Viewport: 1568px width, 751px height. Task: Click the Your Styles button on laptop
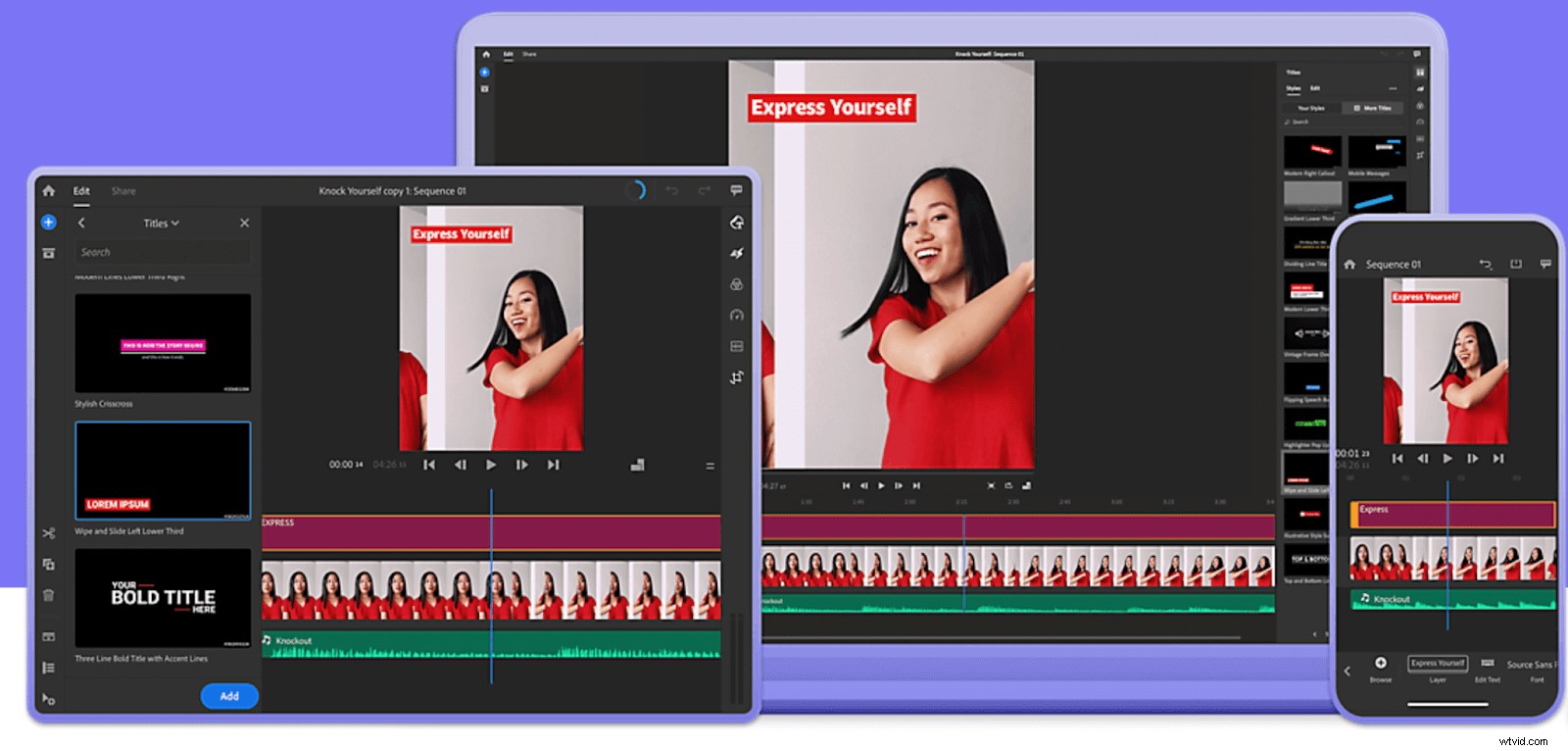point(1311,108)
